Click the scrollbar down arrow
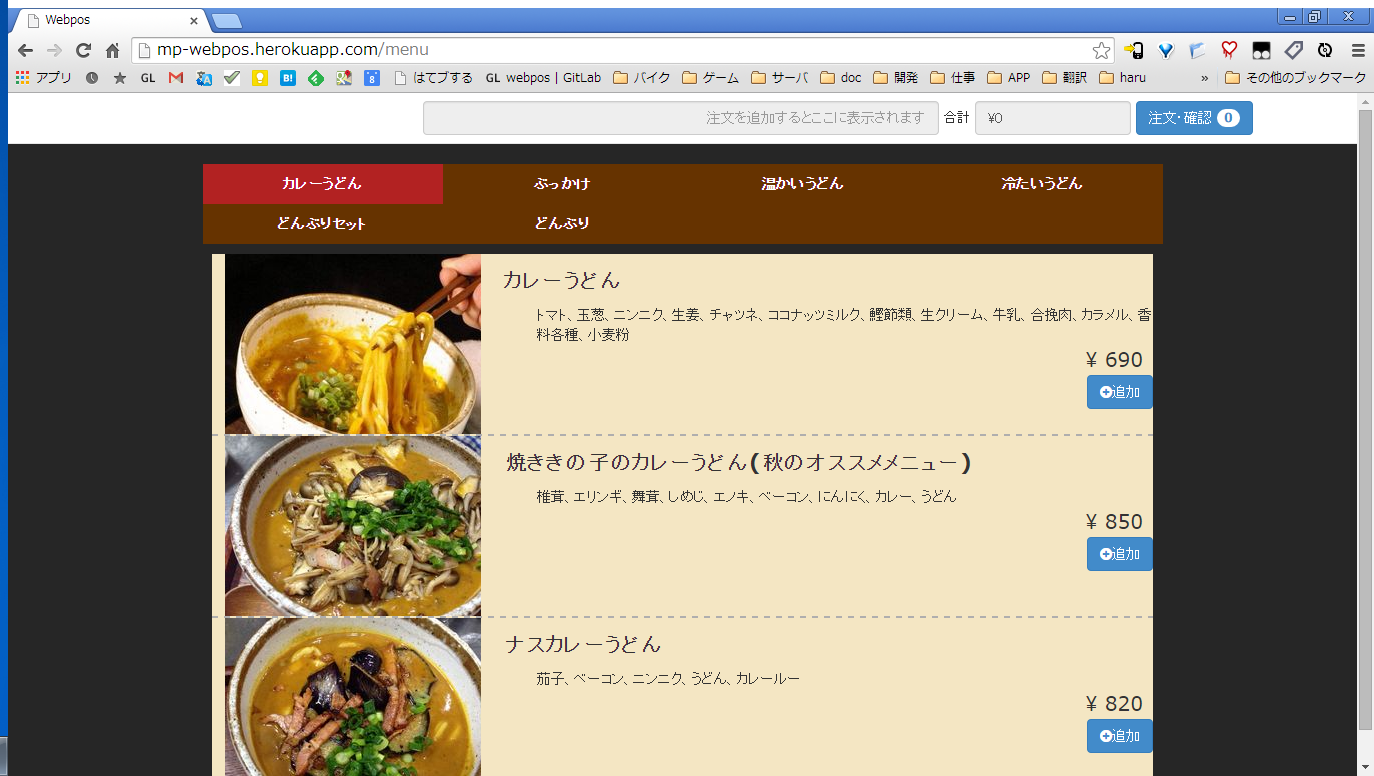The width and height of the screenshot is (1374, 776). coord(1365,768)
